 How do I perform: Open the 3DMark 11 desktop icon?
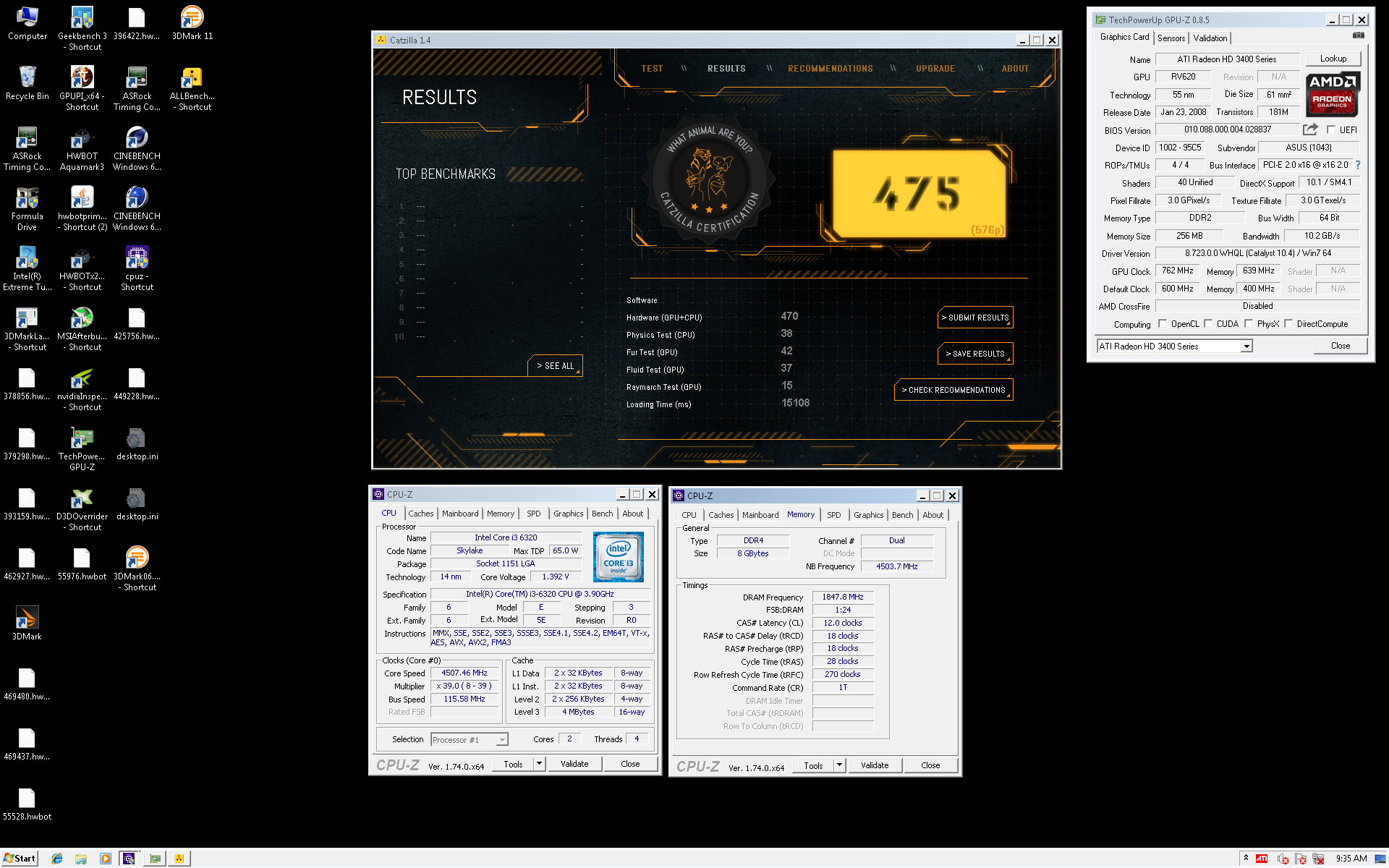pos(192,22)
